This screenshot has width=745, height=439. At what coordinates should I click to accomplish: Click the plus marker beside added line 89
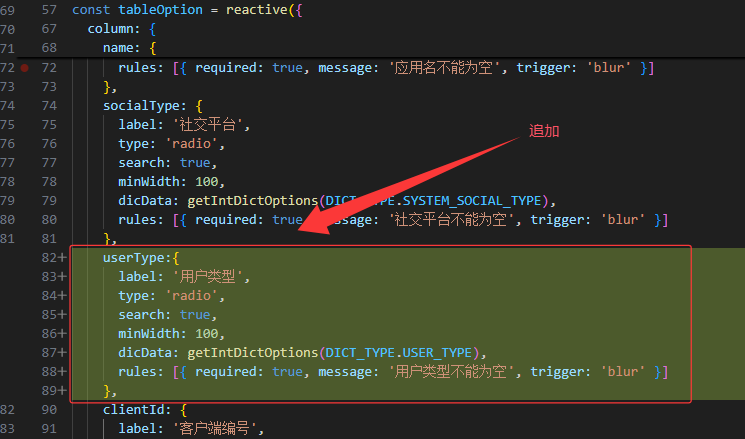[61, 390]
